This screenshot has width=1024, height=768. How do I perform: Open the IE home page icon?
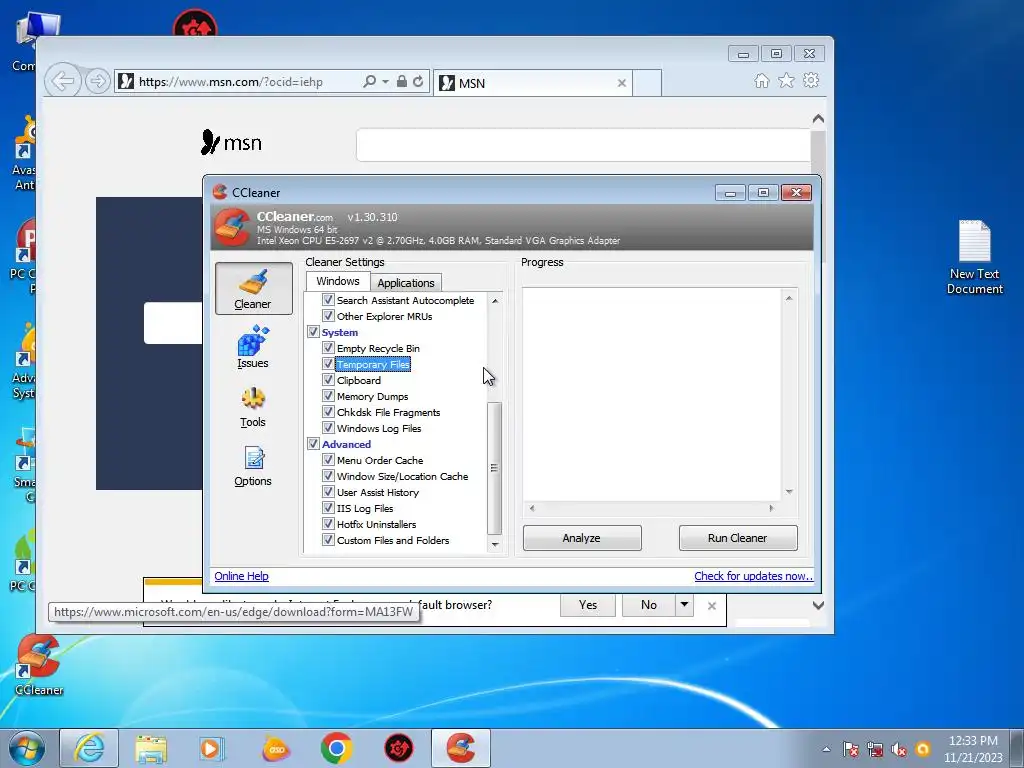click(x=761, y=80)
